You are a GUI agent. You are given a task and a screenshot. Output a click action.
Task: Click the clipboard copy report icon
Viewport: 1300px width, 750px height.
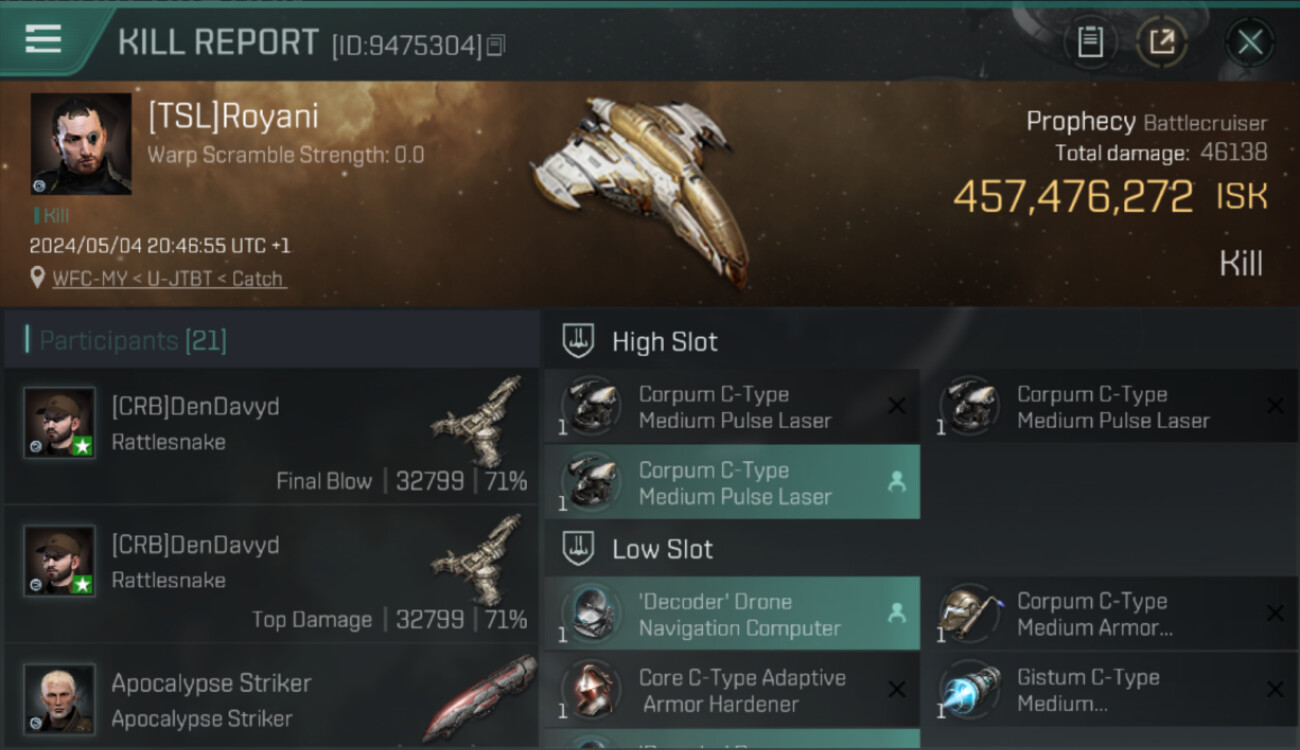[1090, 42]
